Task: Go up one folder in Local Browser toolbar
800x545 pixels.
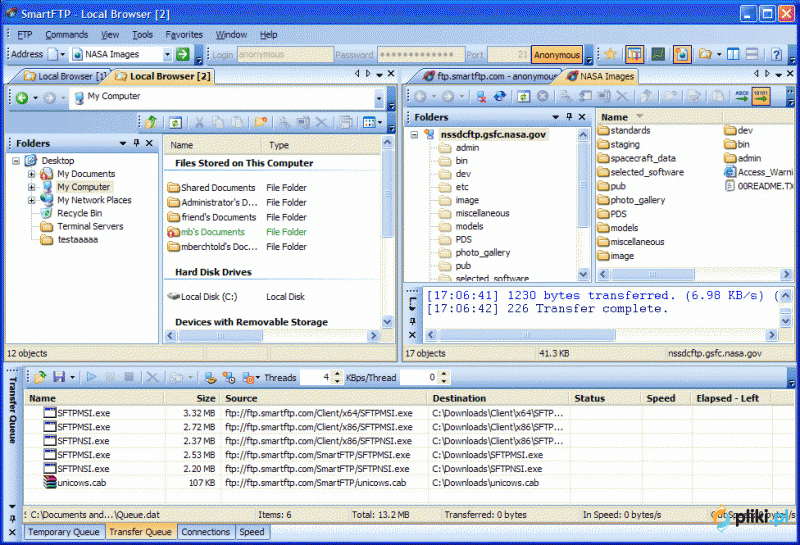Action: pos(151,122)
